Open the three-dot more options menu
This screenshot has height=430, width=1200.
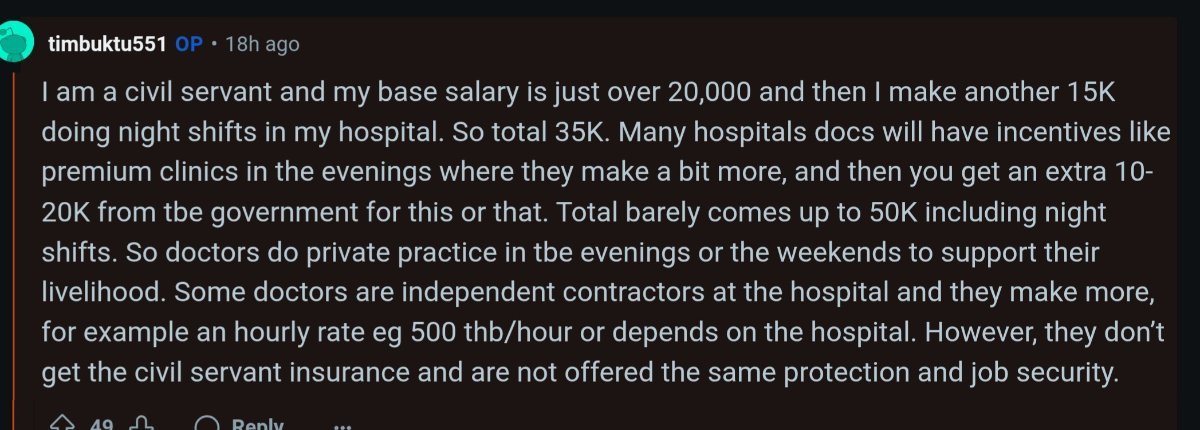pos(343,424)
